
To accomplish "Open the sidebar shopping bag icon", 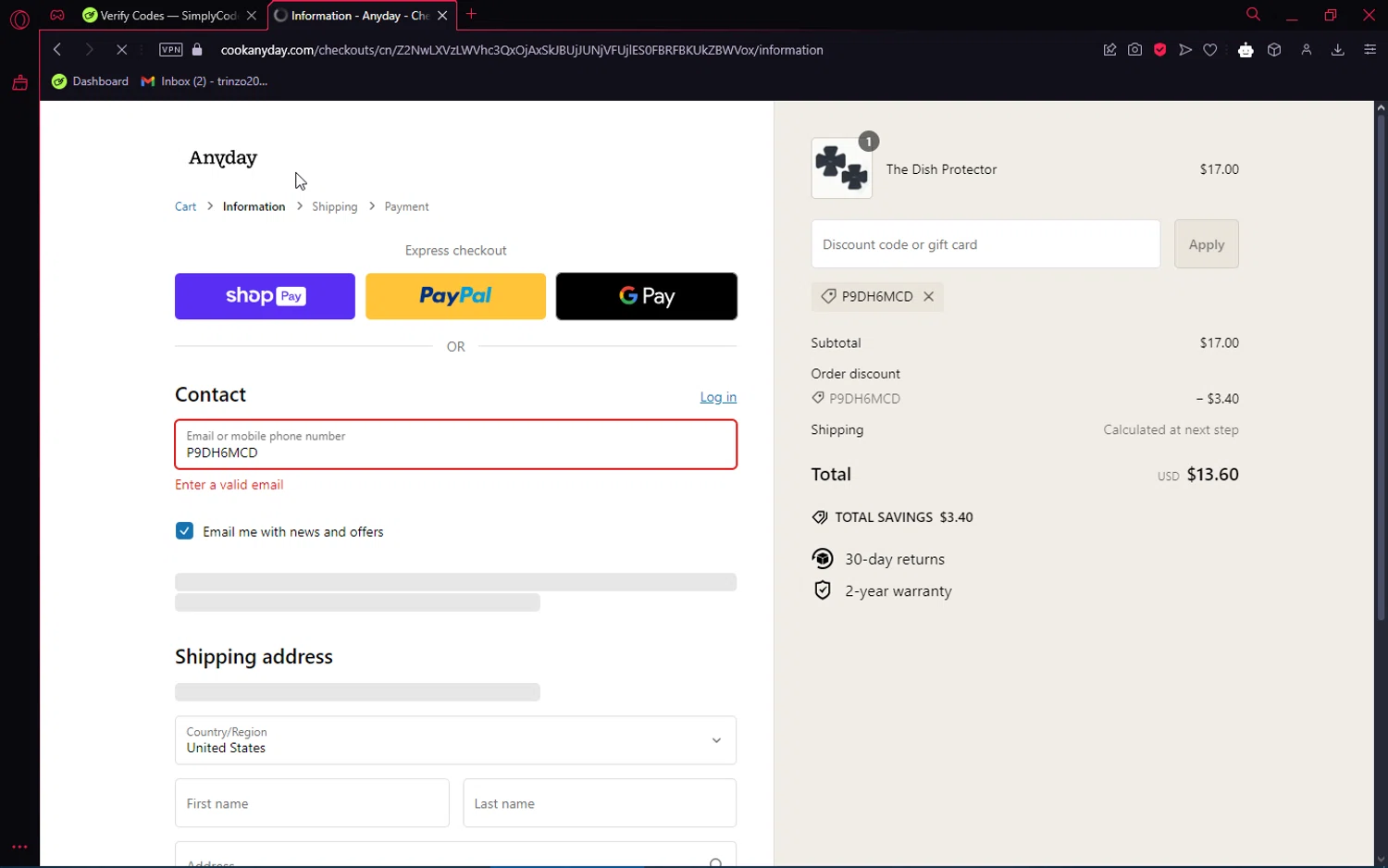I will tap(19, 83).
